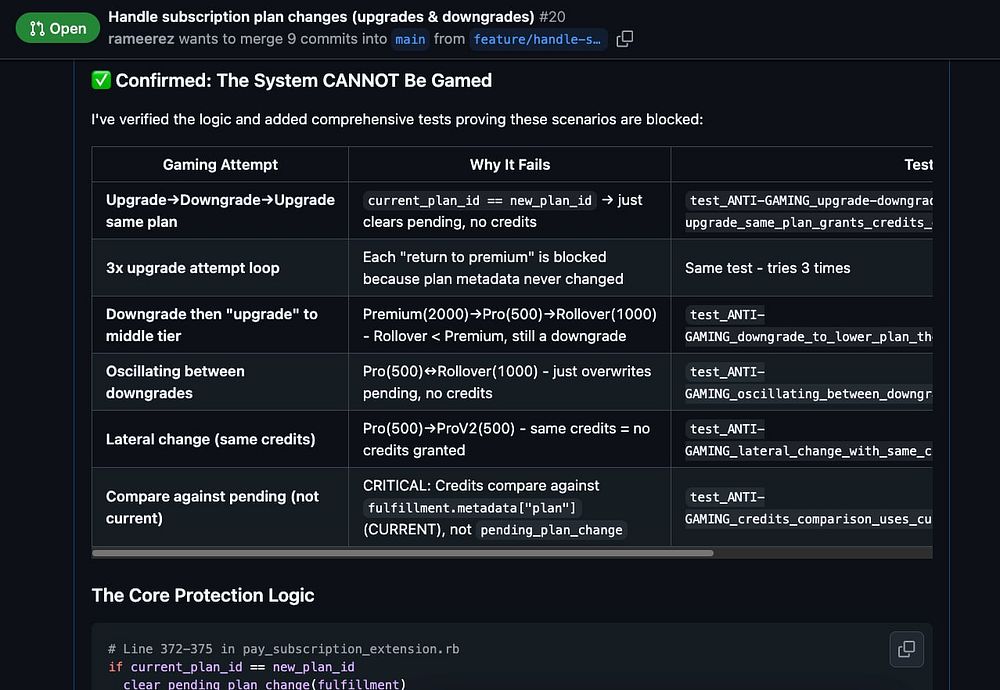Click the pull request title text

tap(321, 17)
